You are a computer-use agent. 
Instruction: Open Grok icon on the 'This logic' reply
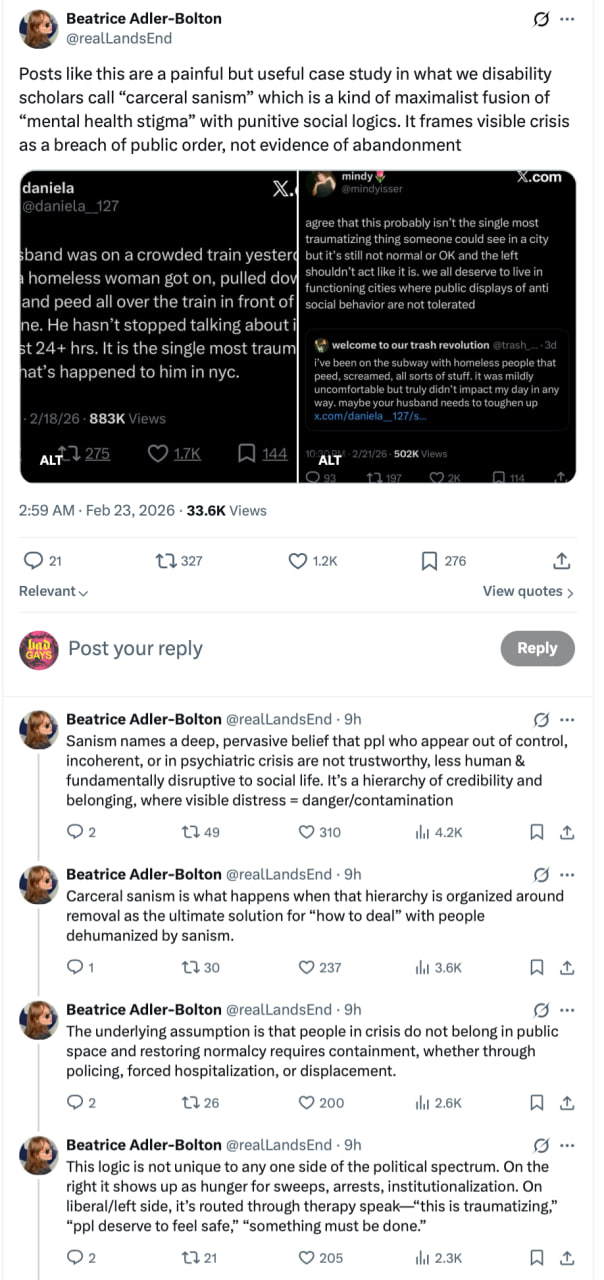(542, 1145)
